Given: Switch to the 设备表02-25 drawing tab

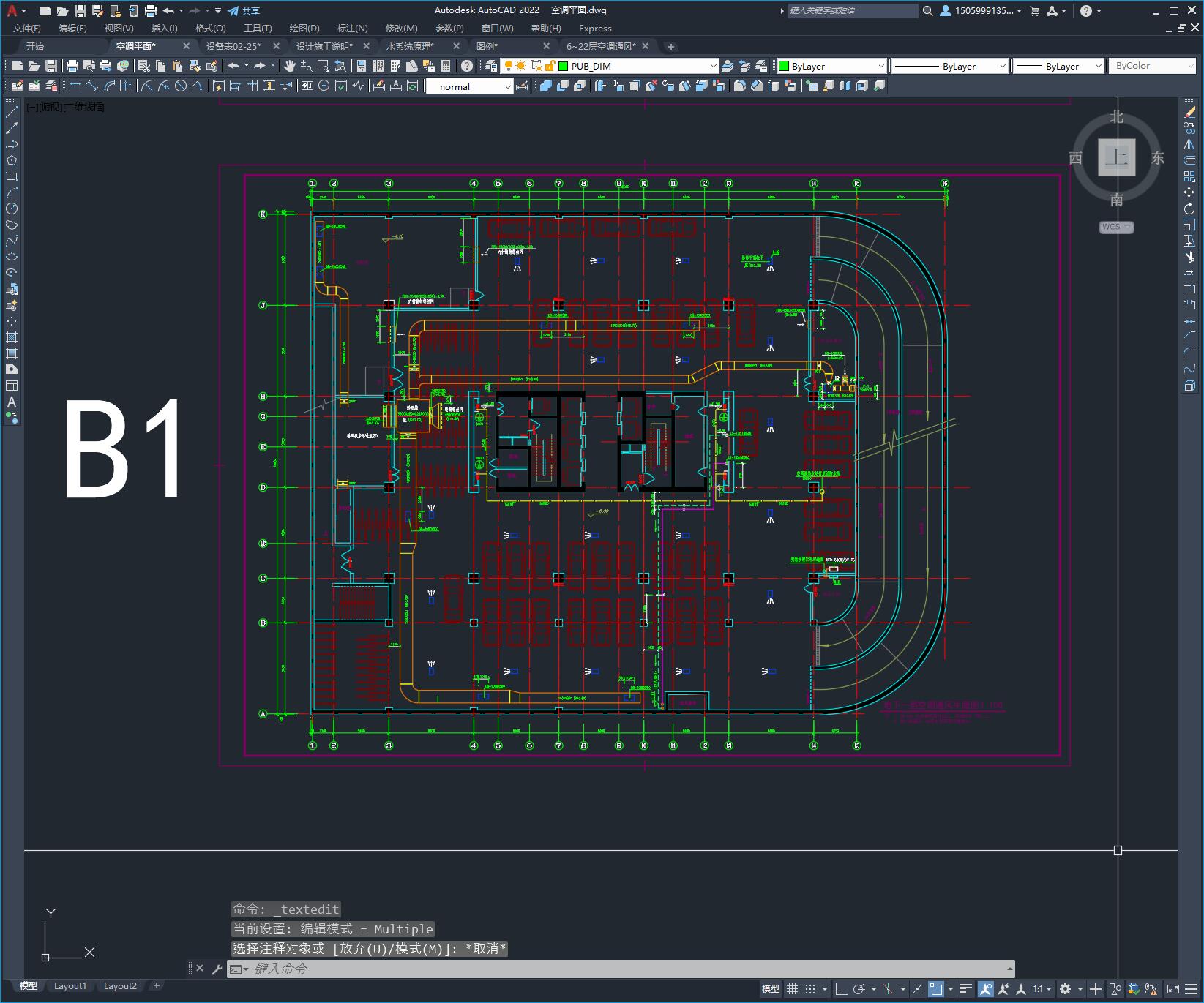Looking at the screenshot, I should click(233, 46).
